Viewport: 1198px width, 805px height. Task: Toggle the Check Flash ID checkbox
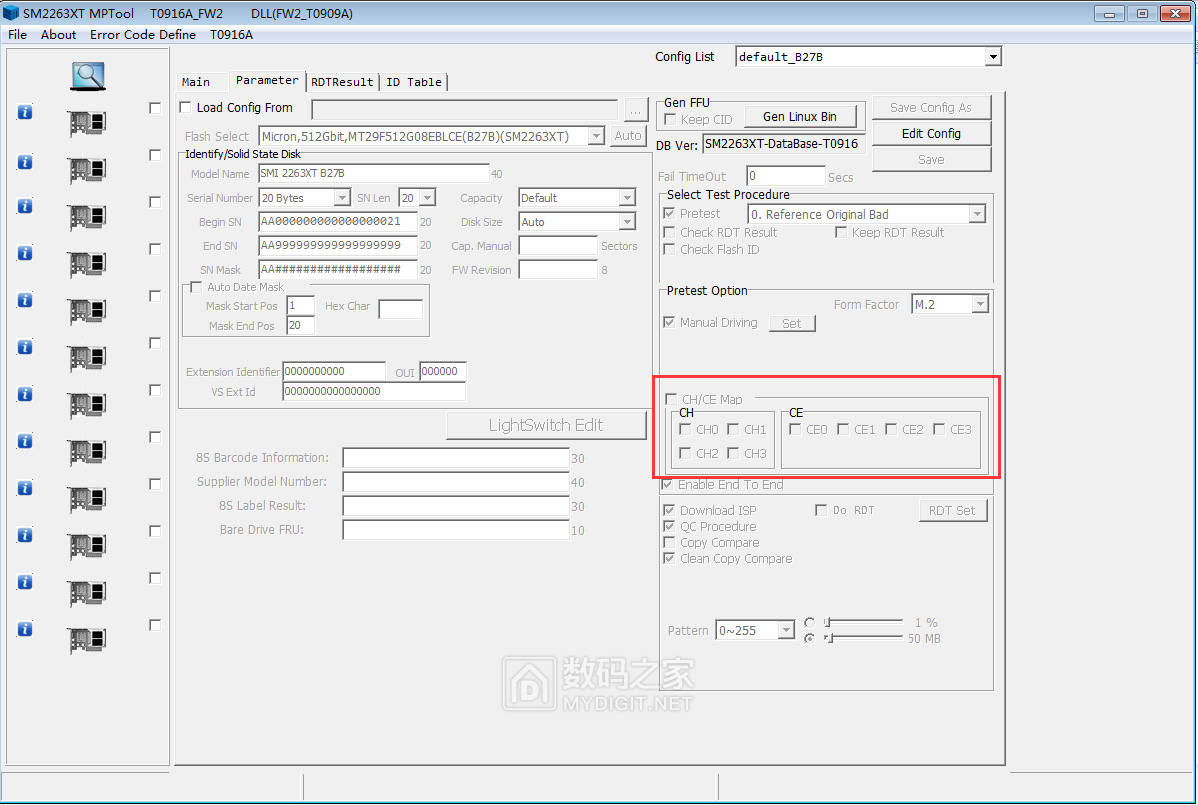coord(669,249)
